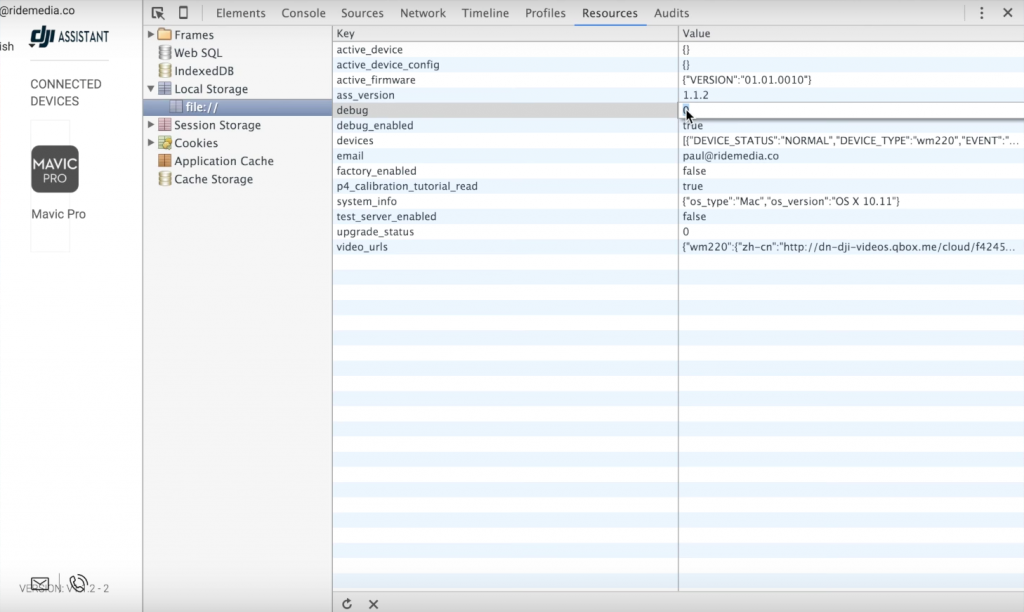Collapse the Local Storage tree node
Image resolution: width=1024 pixels, height=612 pixels.
(151, 89)
